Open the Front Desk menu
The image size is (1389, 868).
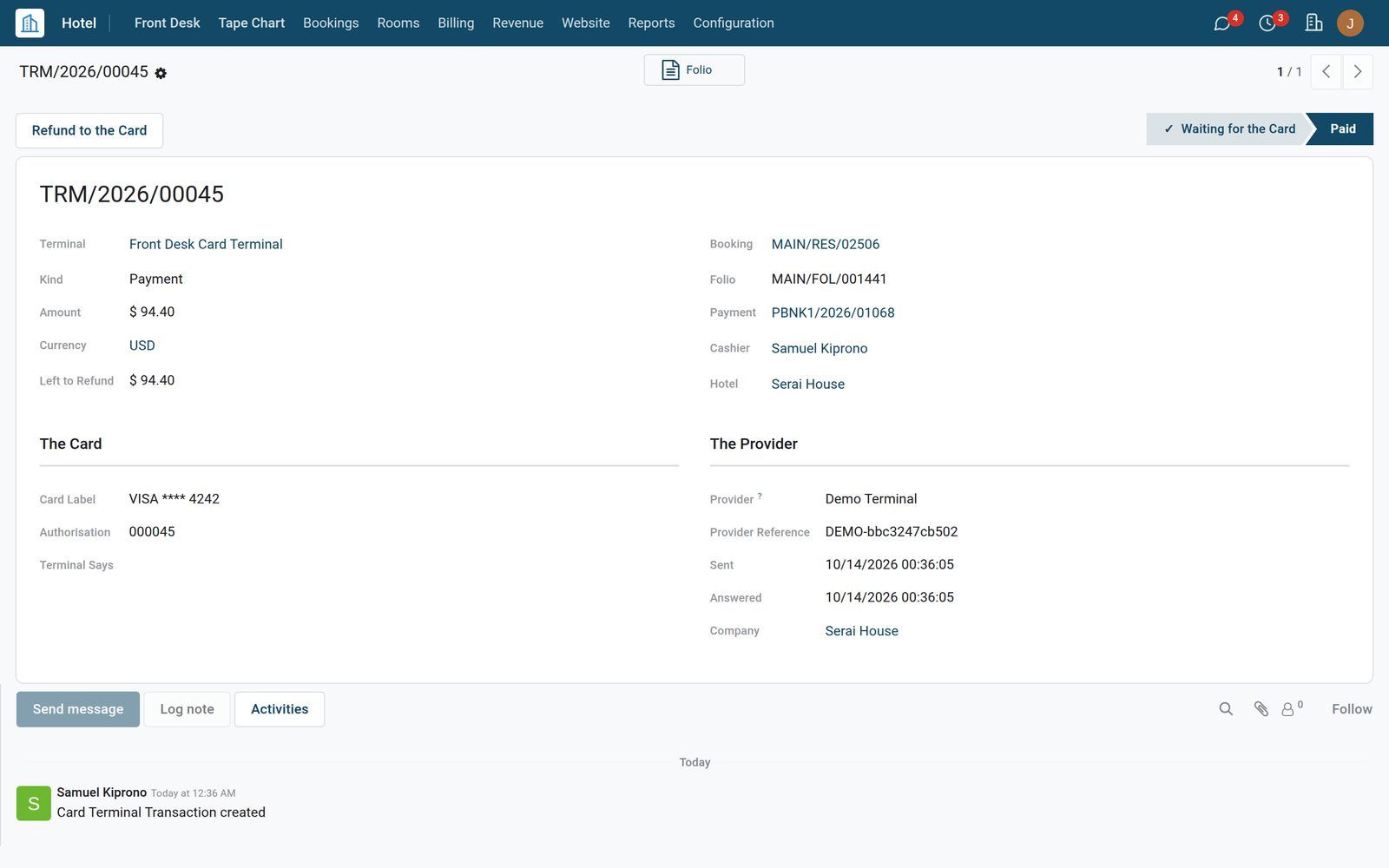167,23
